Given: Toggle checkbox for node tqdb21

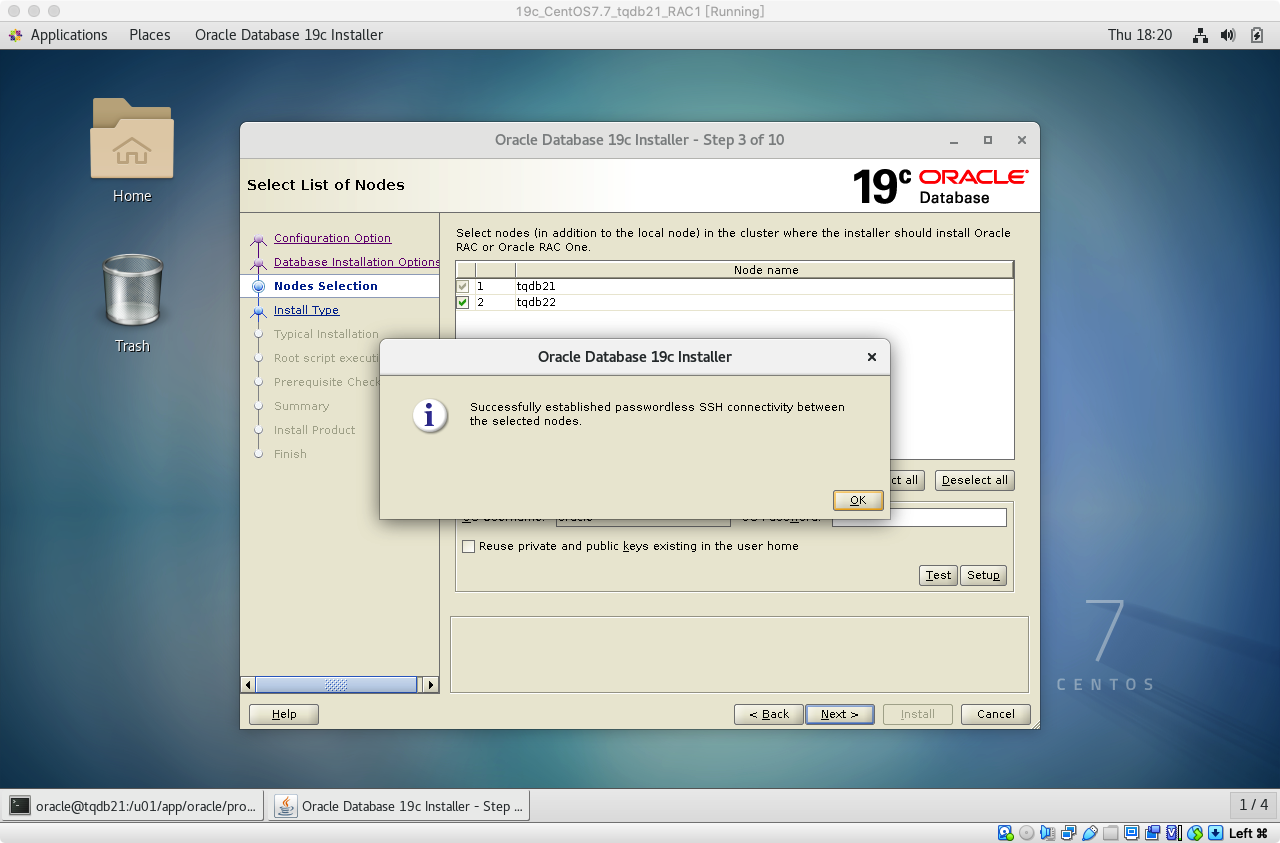Looking at the screenshot, I should point(463,286).
